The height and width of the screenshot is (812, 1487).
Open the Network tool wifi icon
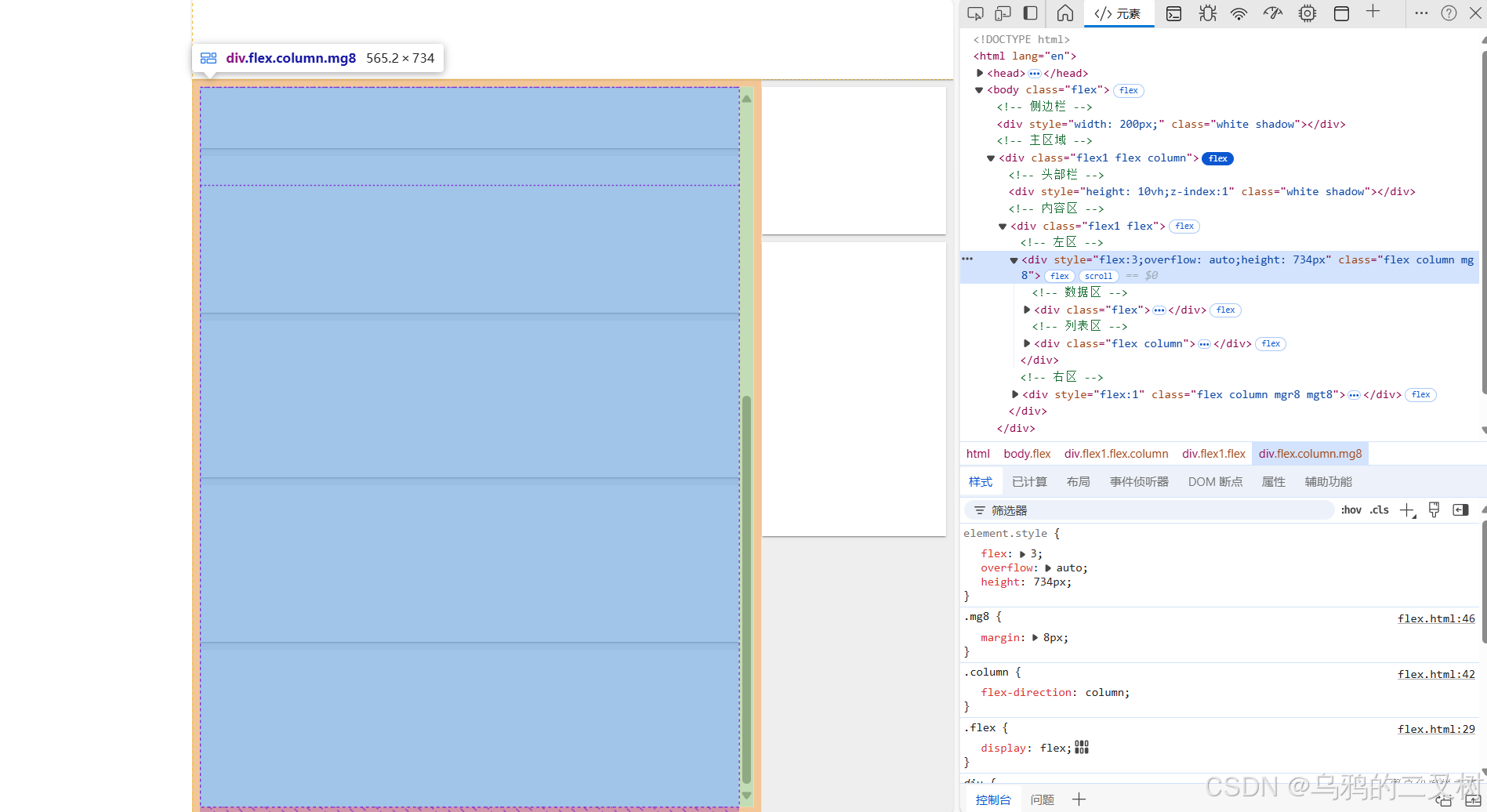[x=1238, y=13]
